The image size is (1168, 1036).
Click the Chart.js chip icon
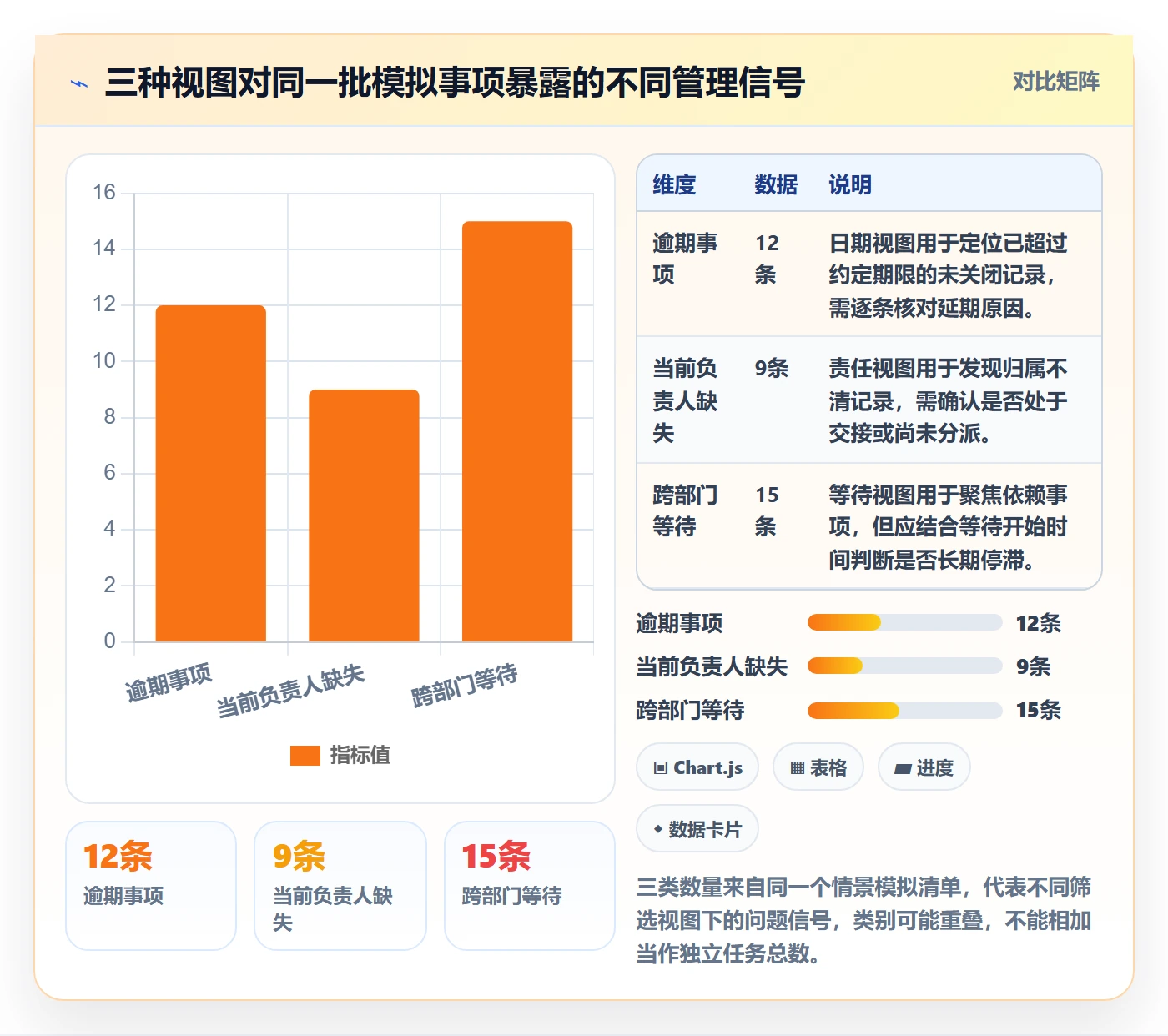tap(661, 768)
